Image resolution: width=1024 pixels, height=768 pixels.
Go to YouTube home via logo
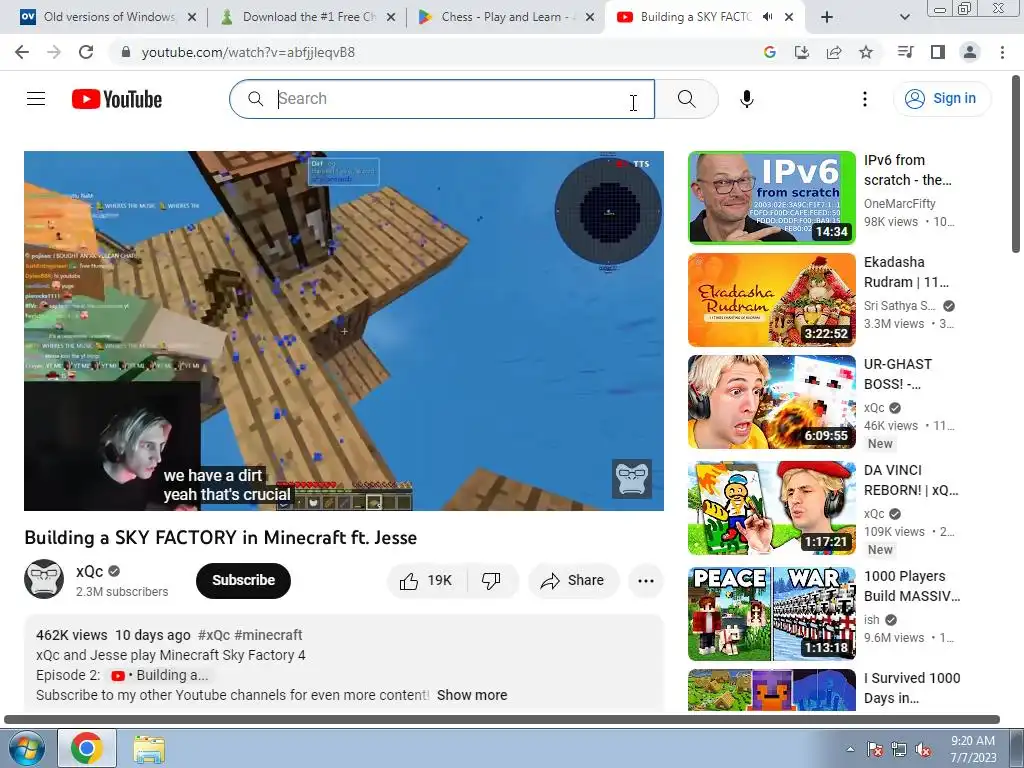point(117,99)
